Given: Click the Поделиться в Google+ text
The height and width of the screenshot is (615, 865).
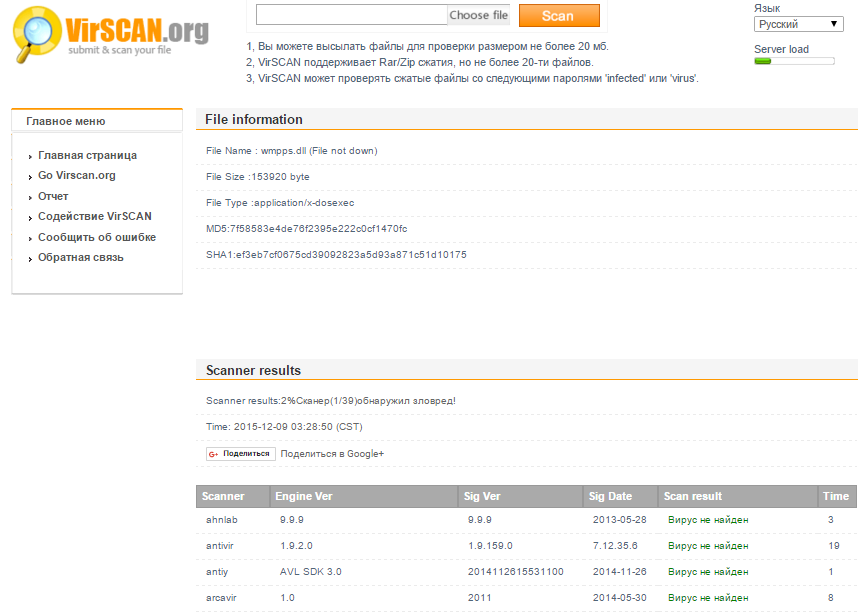Looking at the screenshot, I should coord(332,453).
